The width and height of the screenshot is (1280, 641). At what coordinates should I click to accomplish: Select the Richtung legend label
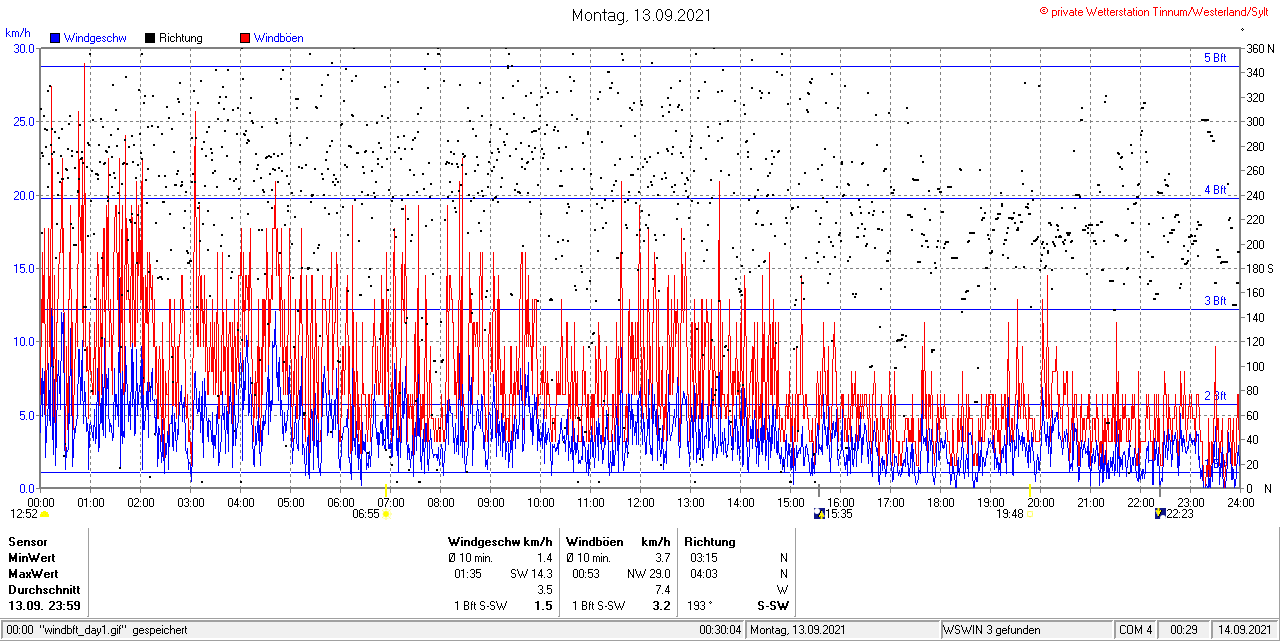pos(181,38)
